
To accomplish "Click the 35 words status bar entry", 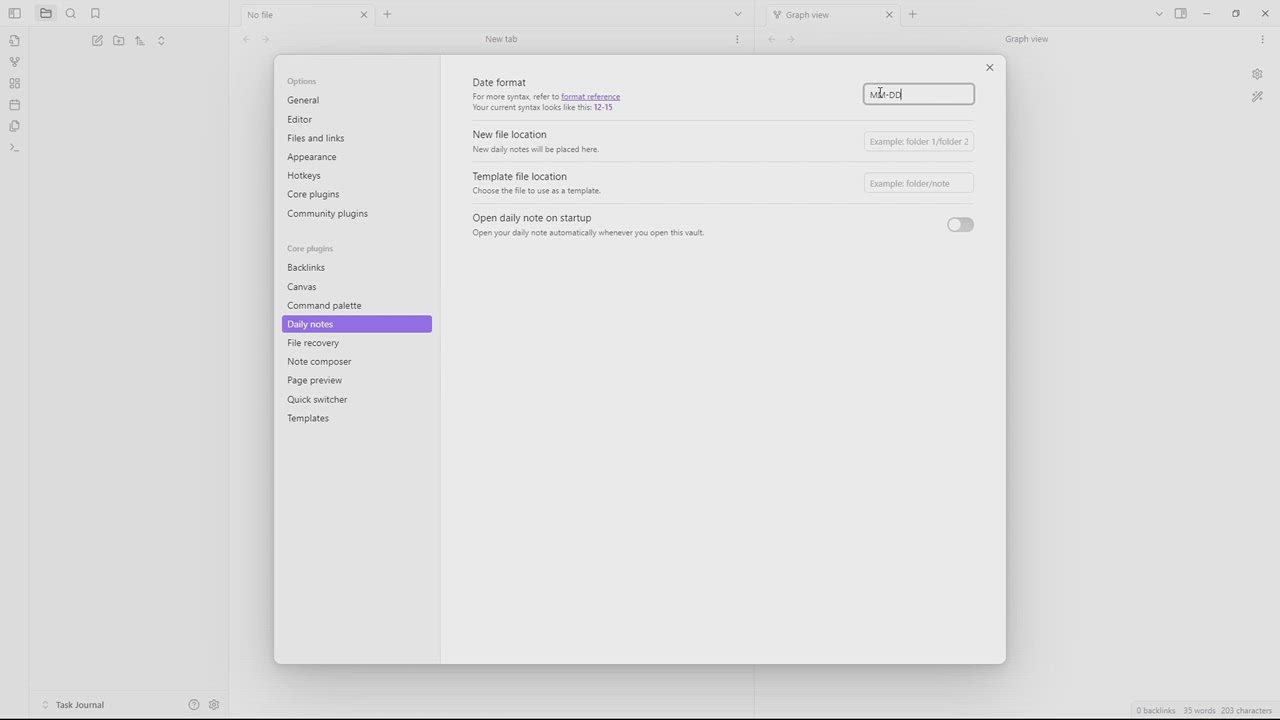I will click(1199, 711).
